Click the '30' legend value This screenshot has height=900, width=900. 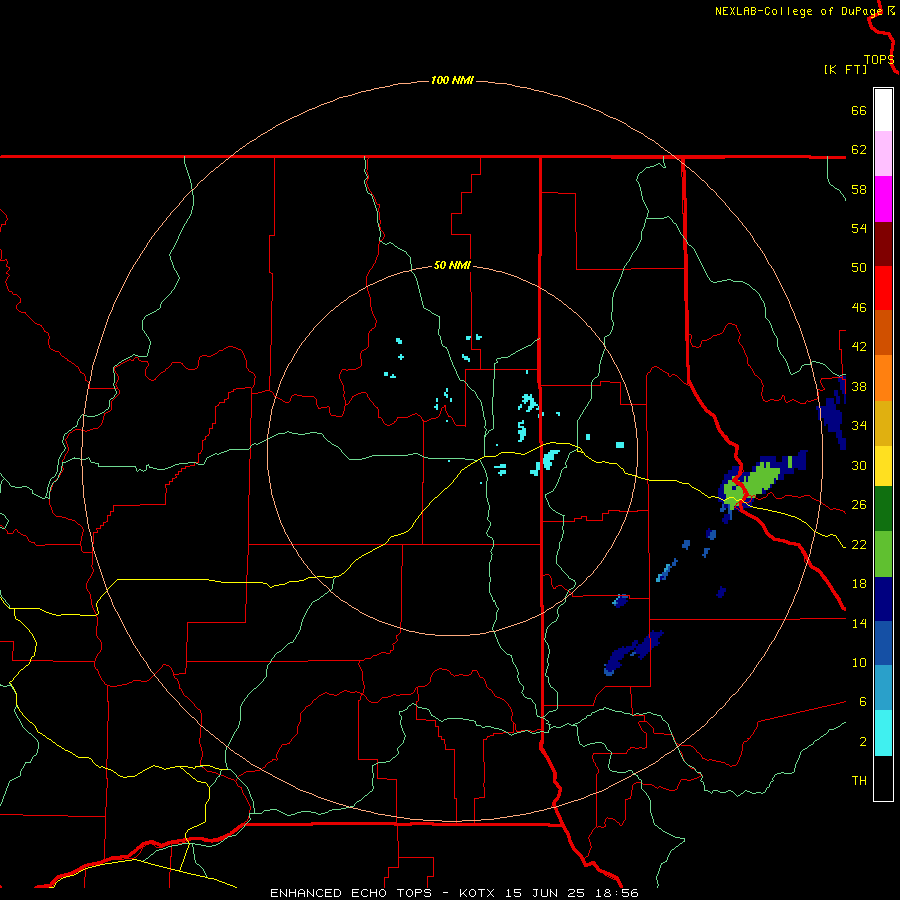859,465
